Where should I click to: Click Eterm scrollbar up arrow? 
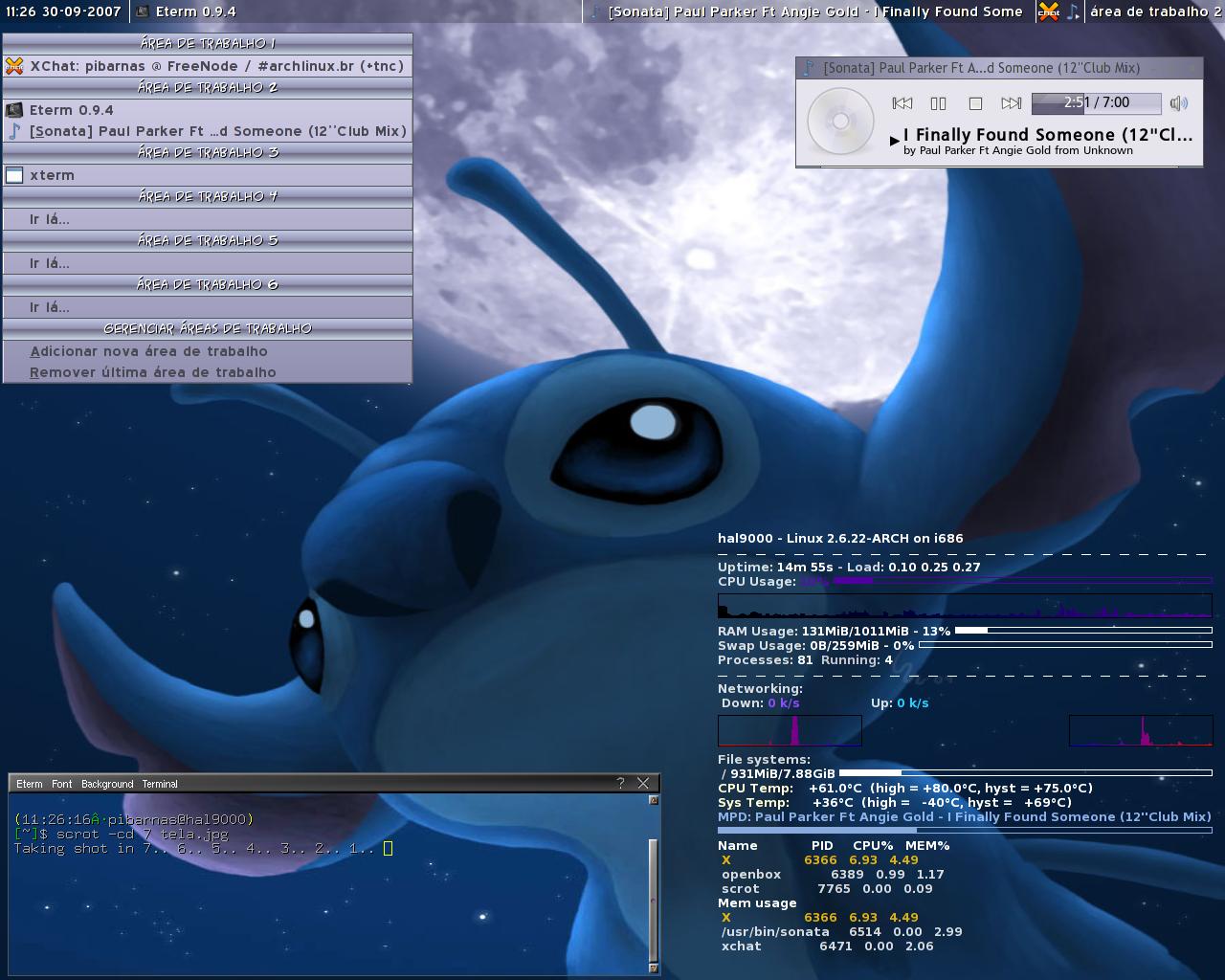pyautogui.click(x=654, y=800)
